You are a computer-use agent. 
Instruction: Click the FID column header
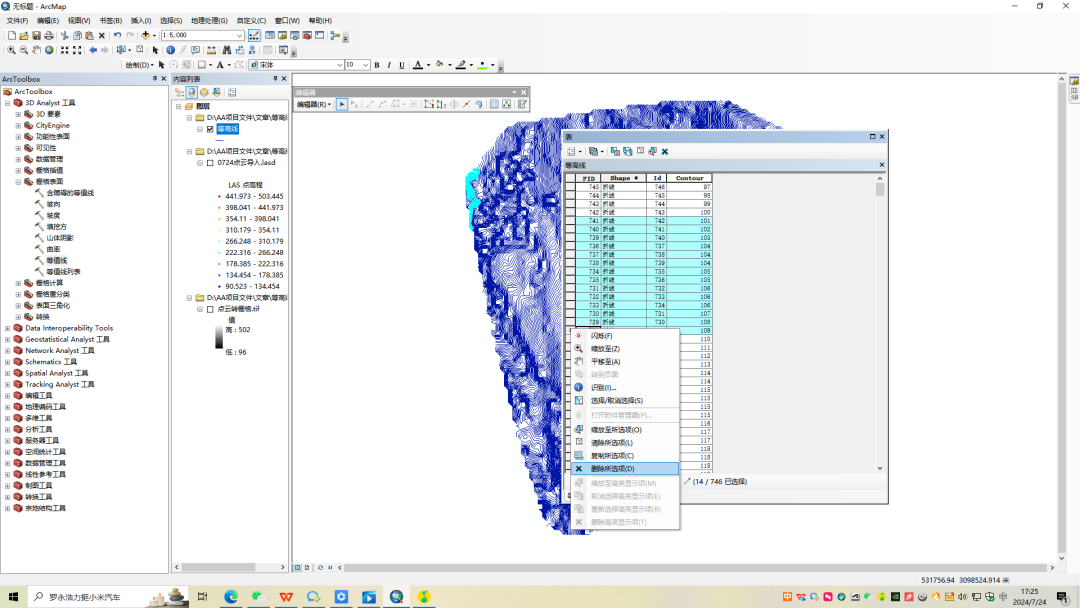tap(588, 178)
